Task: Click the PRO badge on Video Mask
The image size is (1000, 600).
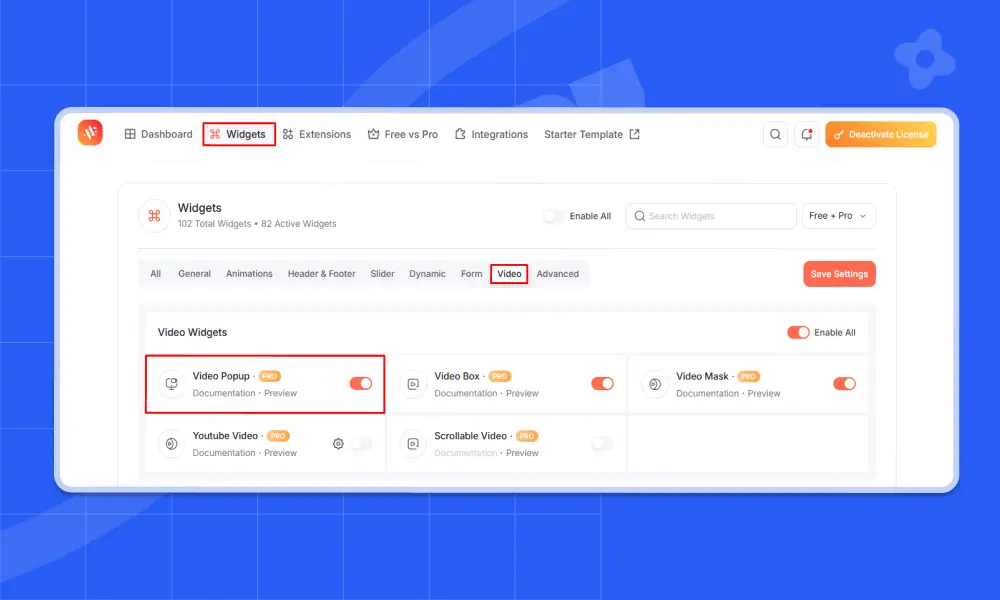Action: 749,376
